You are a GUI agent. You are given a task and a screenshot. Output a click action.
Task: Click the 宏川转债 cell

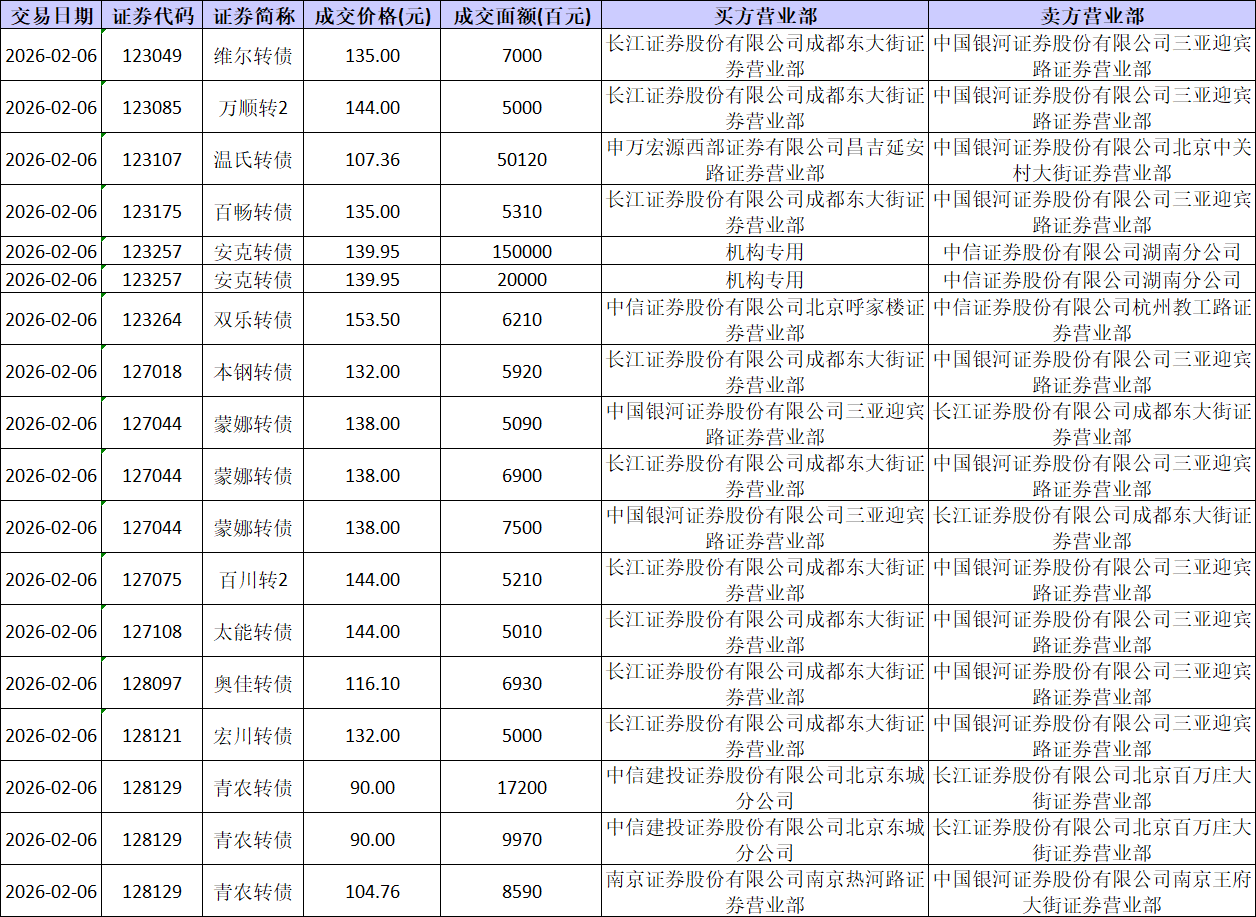(x=253, y=736)
